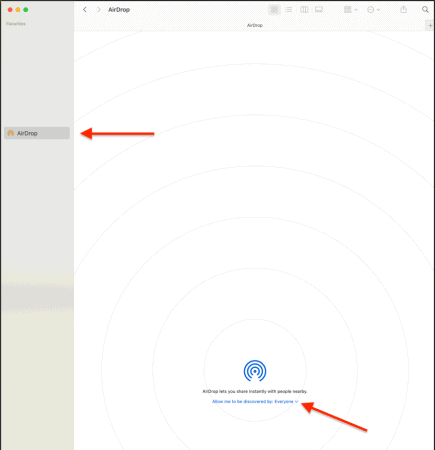Click the Favorites sidebar heading

(16, 24)
